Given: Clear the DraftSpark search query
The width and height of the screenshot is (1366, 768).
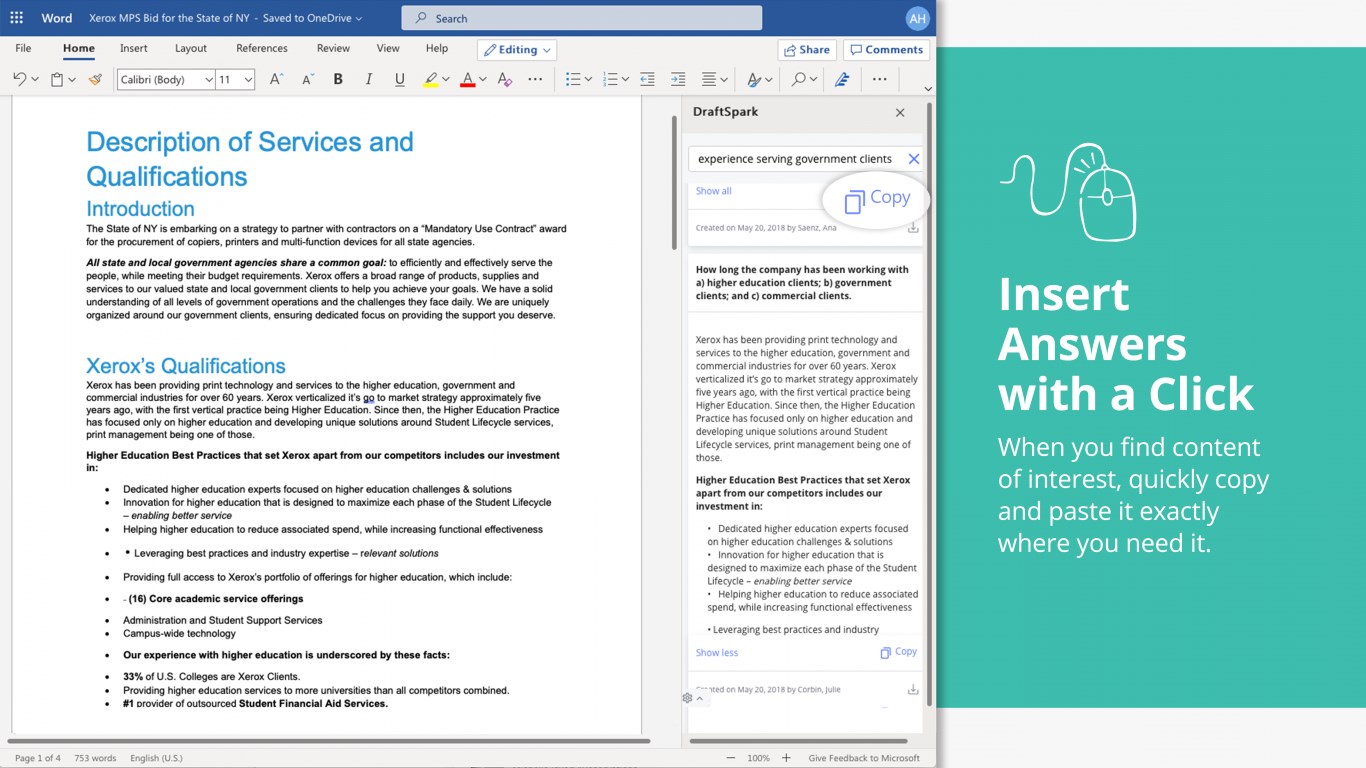Looking at the screenshot, I should 913,159.
